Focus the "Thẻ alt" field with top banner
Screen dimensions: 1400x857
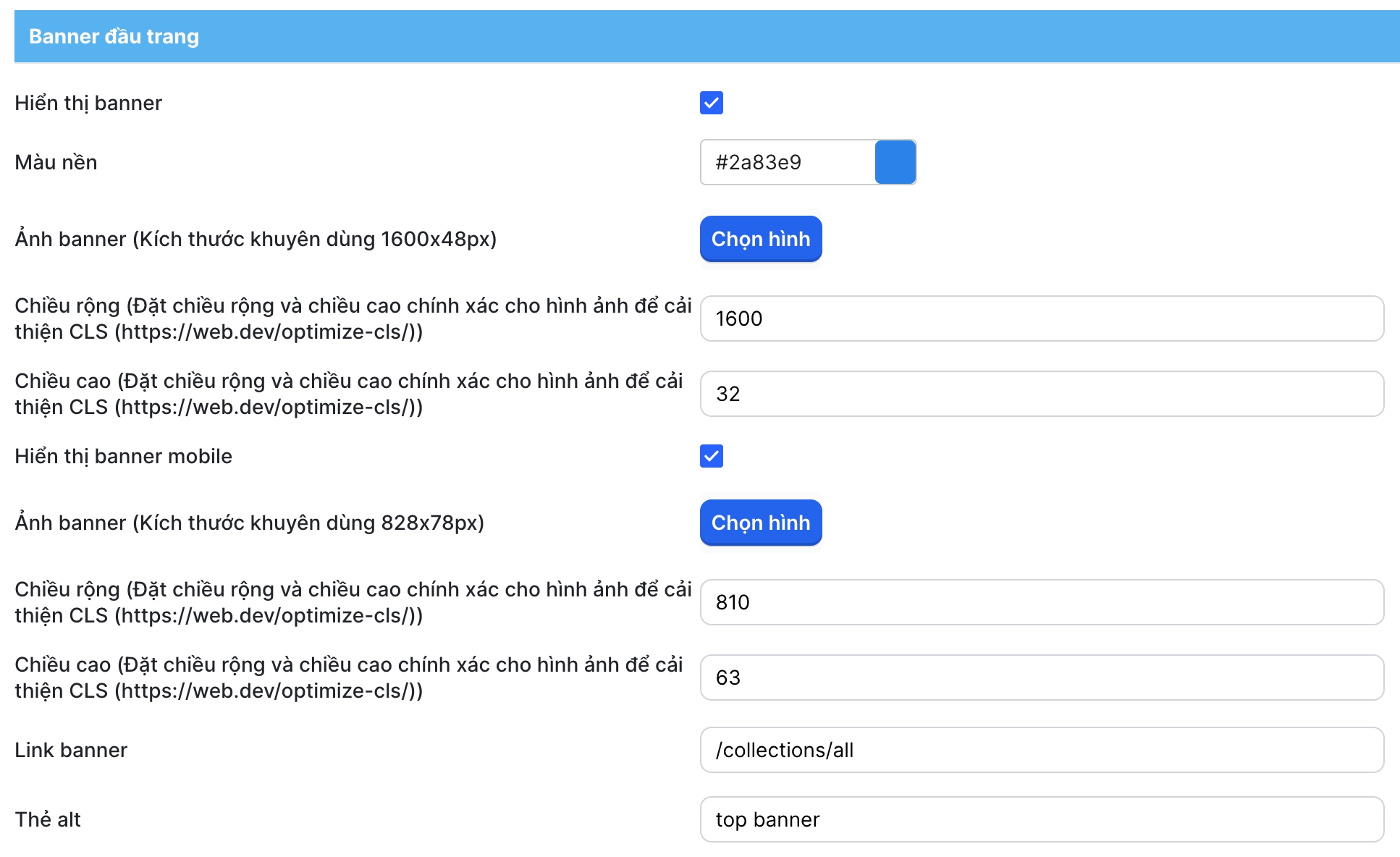click(1041, 819)
